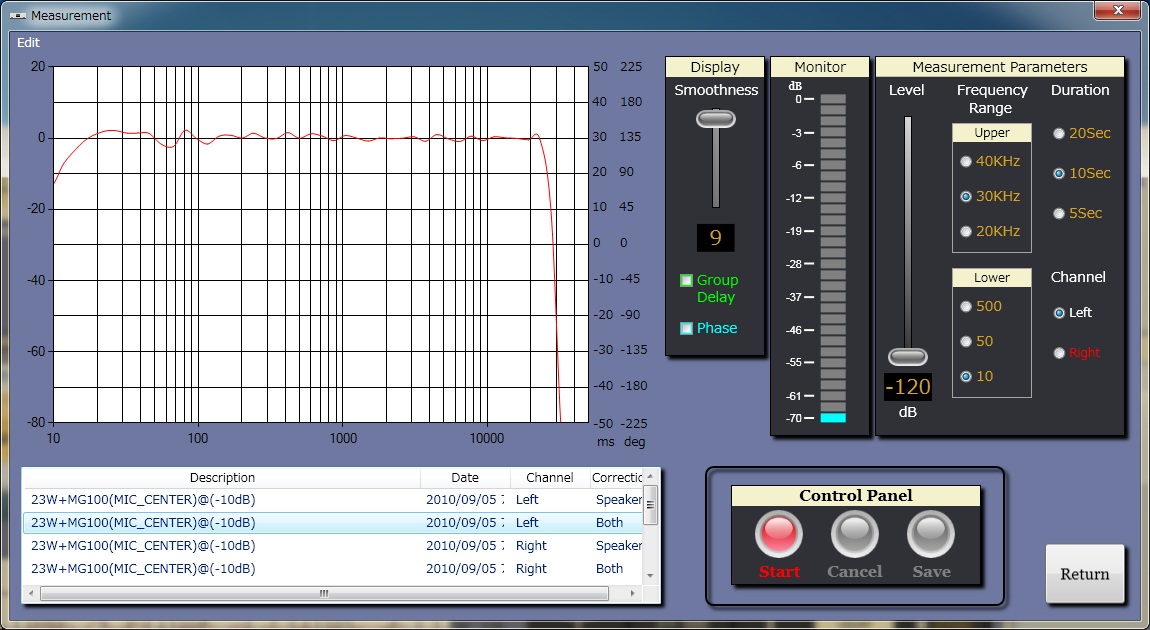
Task: Click the Measurement window title icon
Action: [x=17, y=16]
